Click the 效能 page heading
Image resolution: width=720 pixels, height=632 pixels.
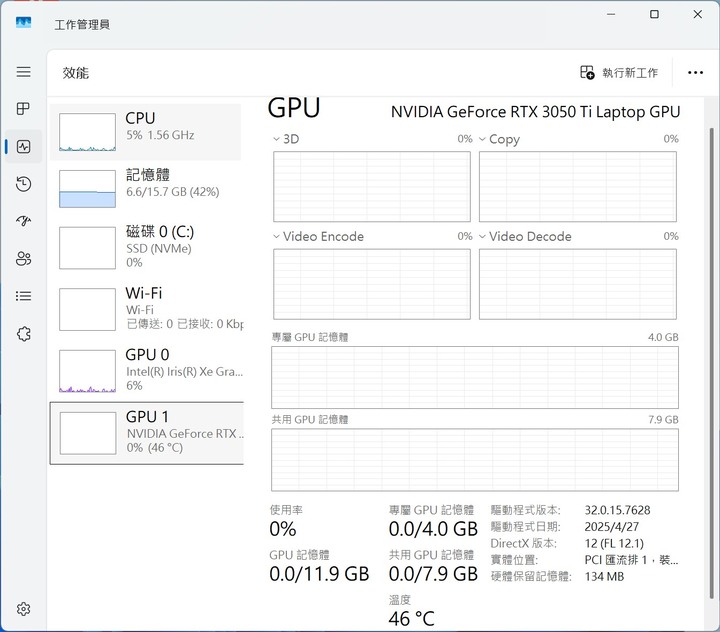tap(76, 73)
